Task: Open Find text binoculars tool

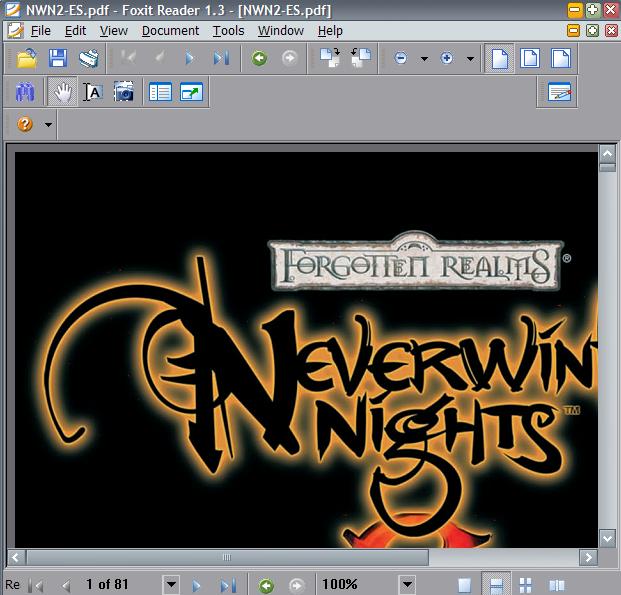Action: (x=25, y=92)
